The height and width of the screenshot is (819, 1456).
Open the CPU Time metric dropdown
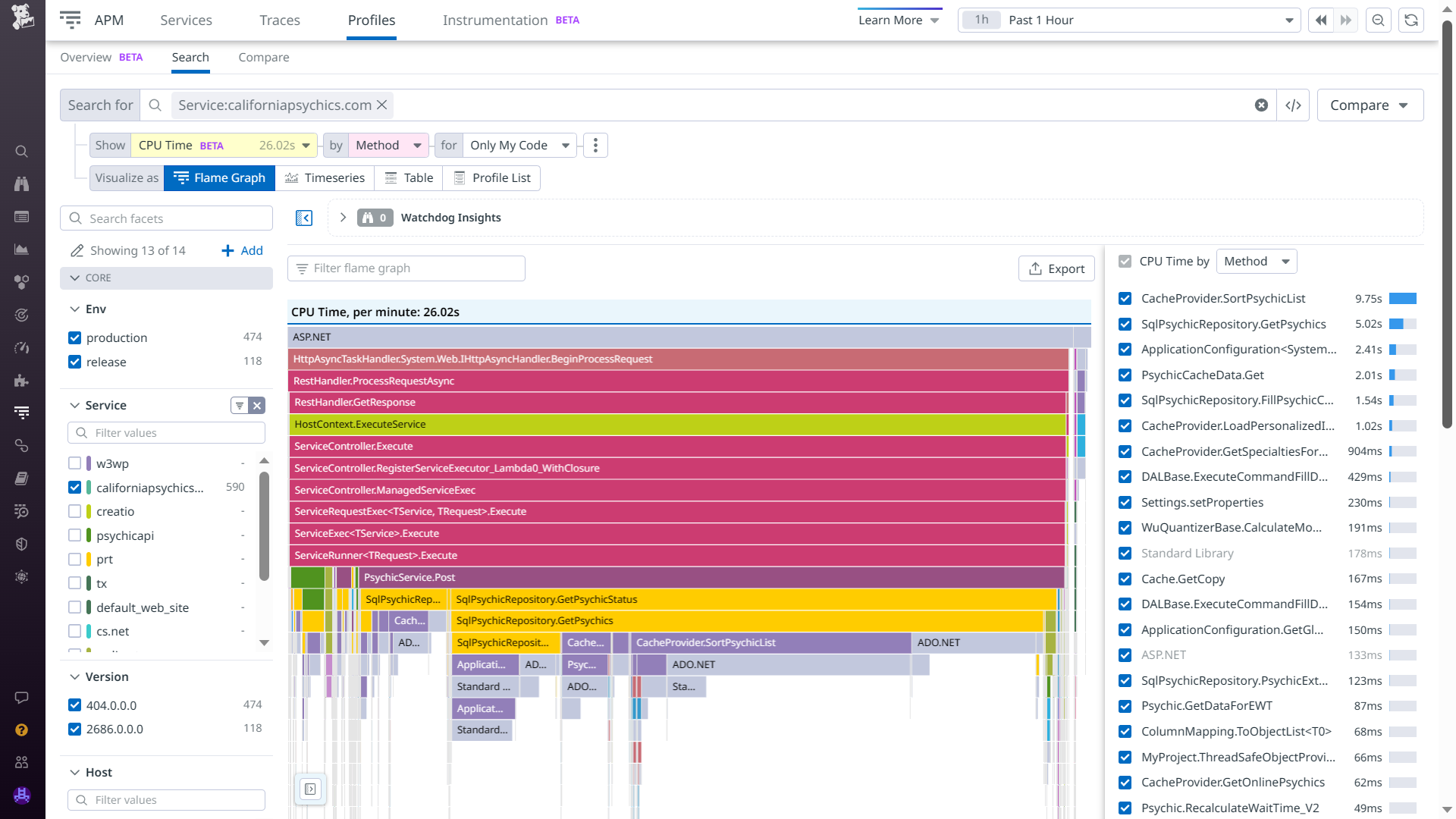(x=224, y=146)
